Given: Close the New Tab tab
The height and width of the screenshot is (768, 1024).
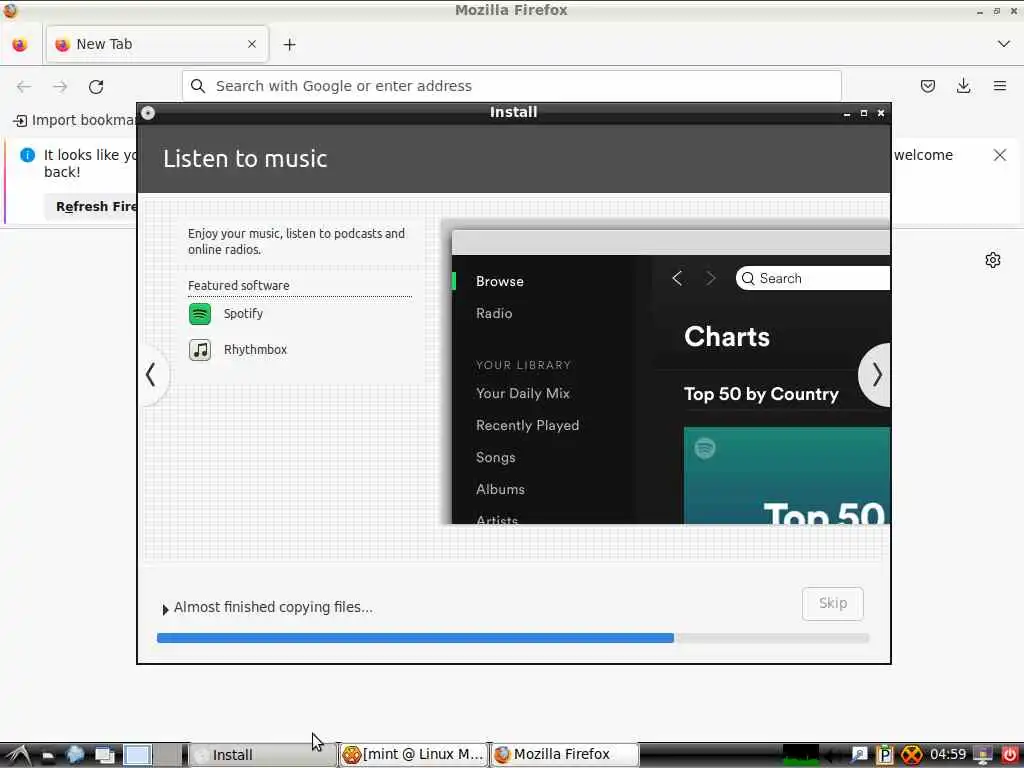Looking at the screenshot, I should pos(252,44).
